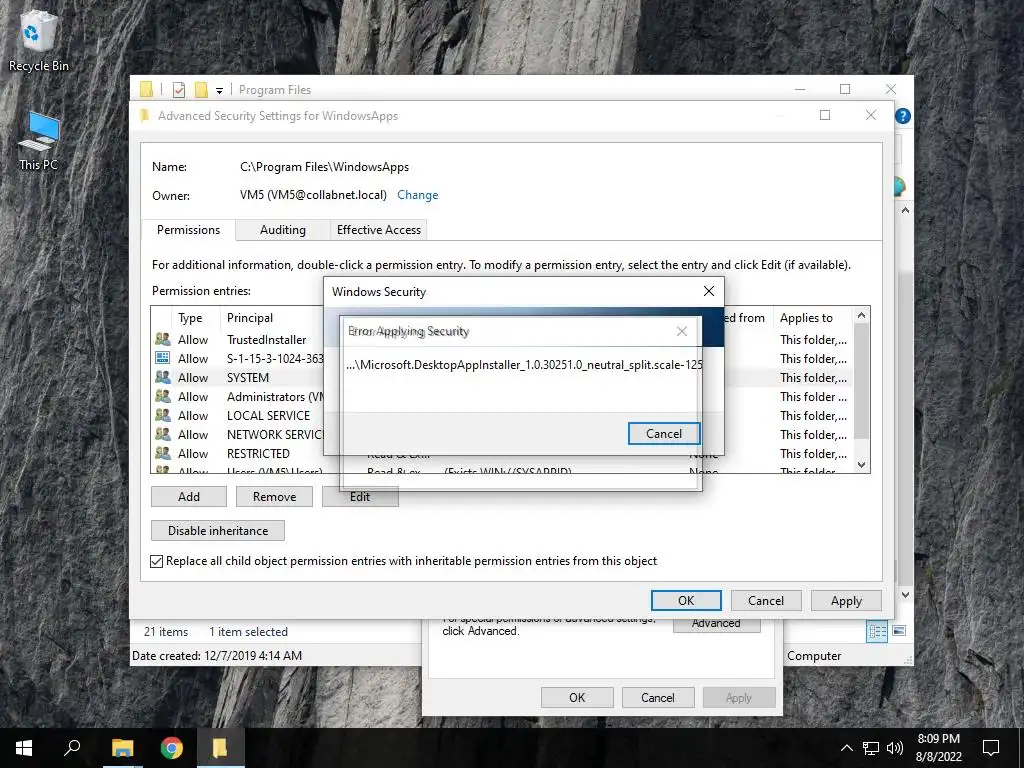Viewport: 1024px width, 768px height.
Task: Cancel the Error Applying Security dialog
Action: 664,434
